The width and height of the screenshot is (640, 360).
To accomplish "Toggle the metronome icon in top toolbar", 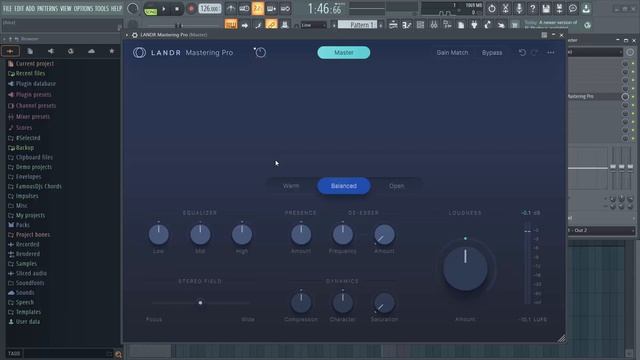I will tap(231, 8).
